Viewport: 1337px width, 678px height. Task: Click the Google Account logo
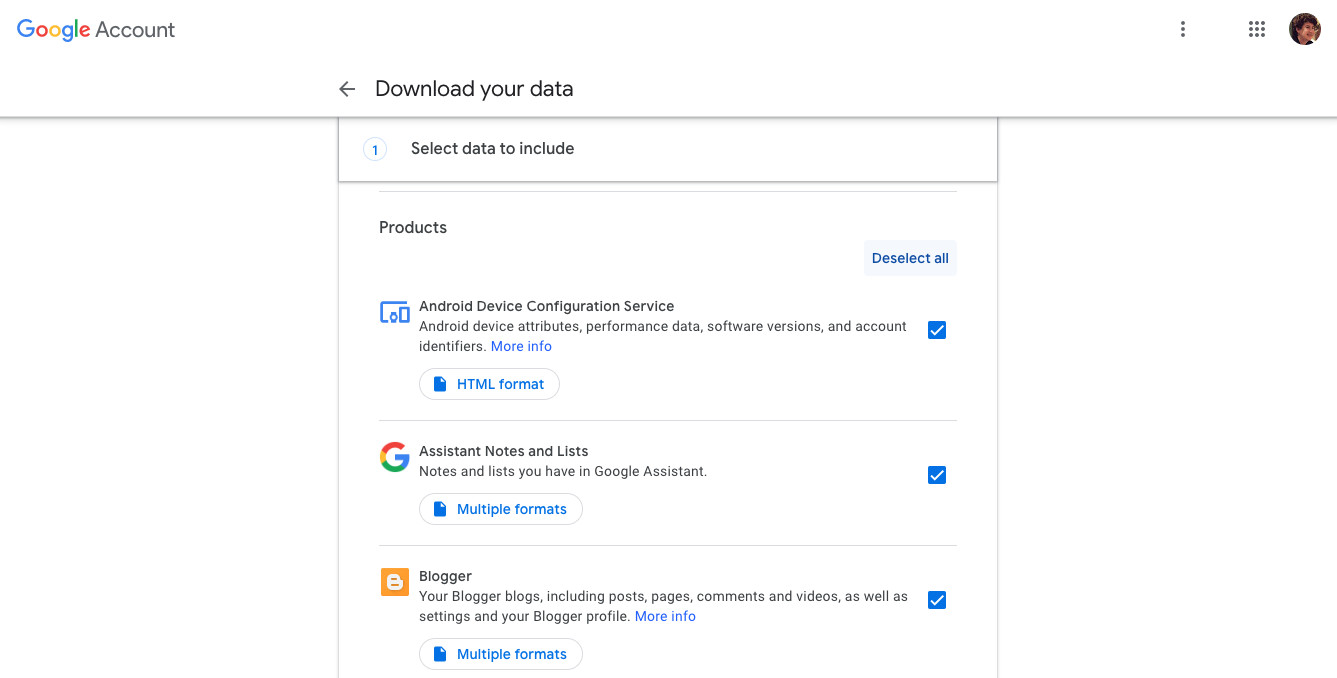point(96,30)
